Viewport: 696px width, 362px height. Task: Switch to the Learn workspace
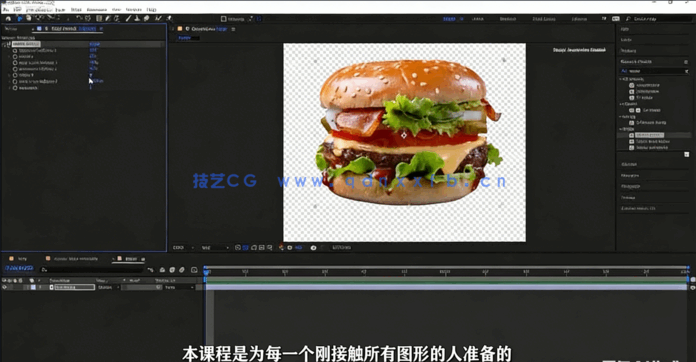tap(478, 19)
